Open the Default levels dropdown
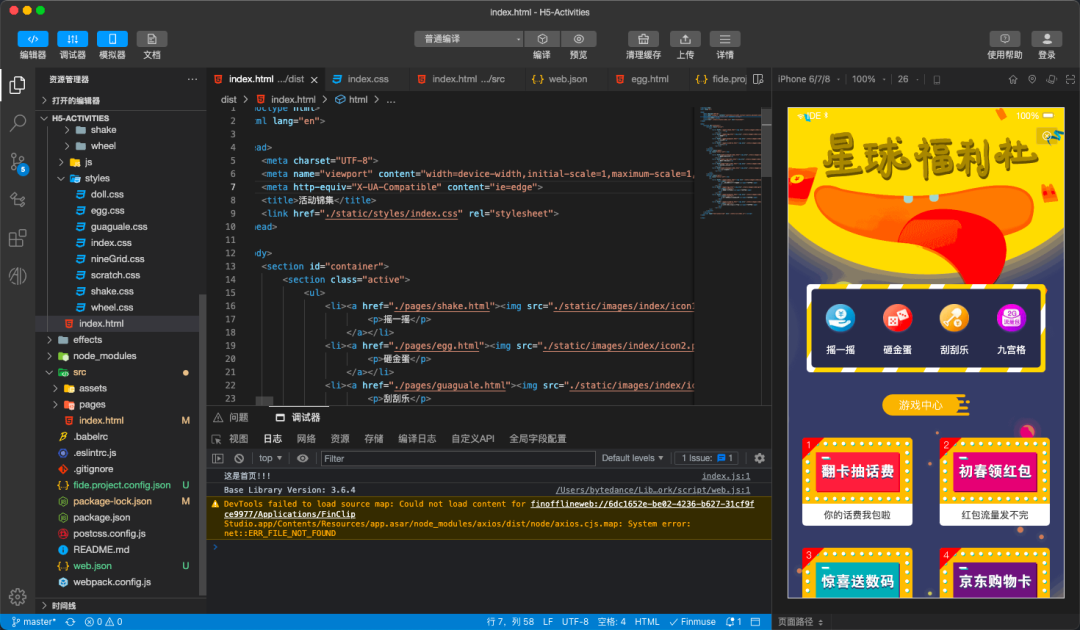This screenshot has width=1080, height=630. 632,458
